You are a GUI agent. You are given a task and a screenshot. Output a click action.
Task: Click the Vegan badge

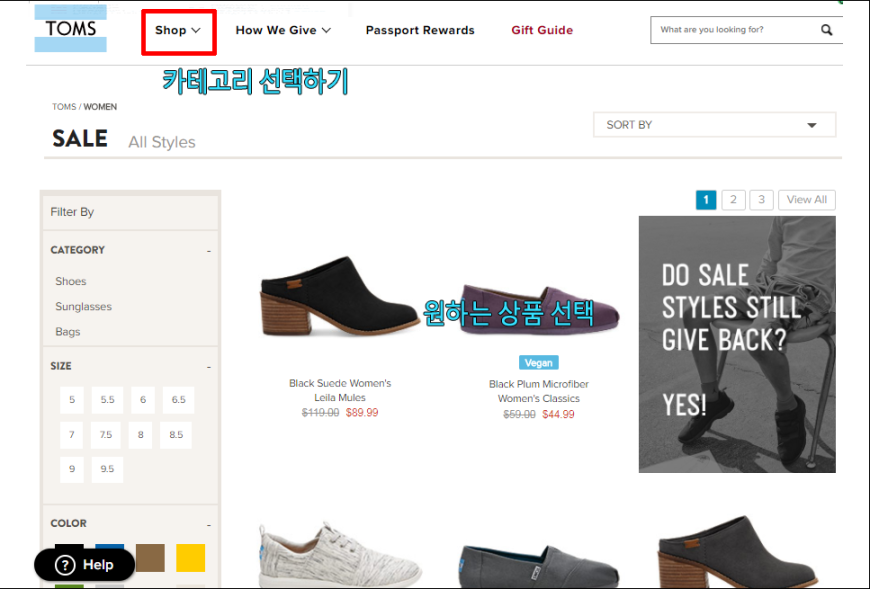pos(538,363)
